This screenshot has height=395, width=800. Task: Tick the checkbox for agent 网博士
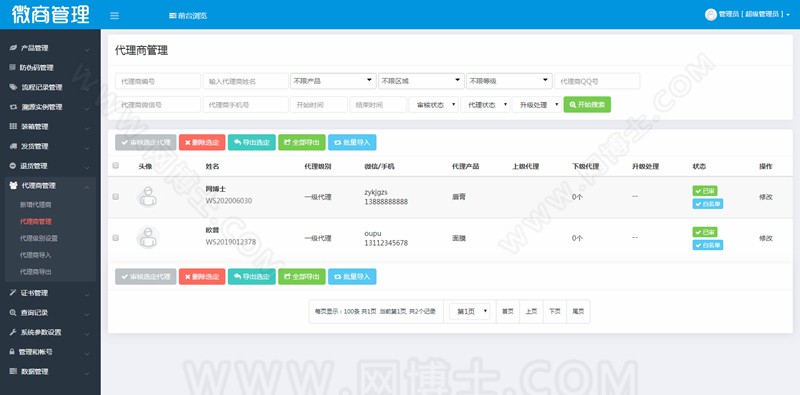(x=115, y=196)
